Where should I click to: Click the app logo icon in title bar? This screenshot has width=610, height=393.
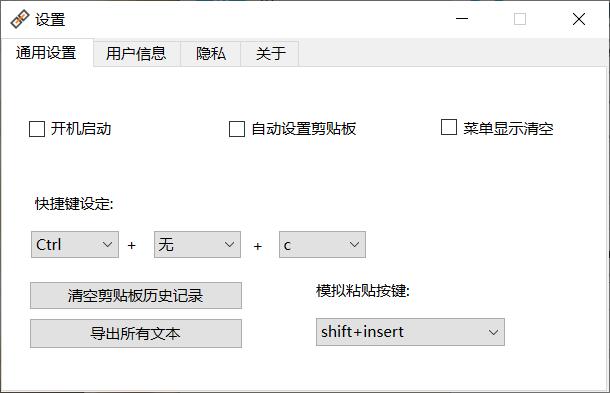(x=20, y=19)
